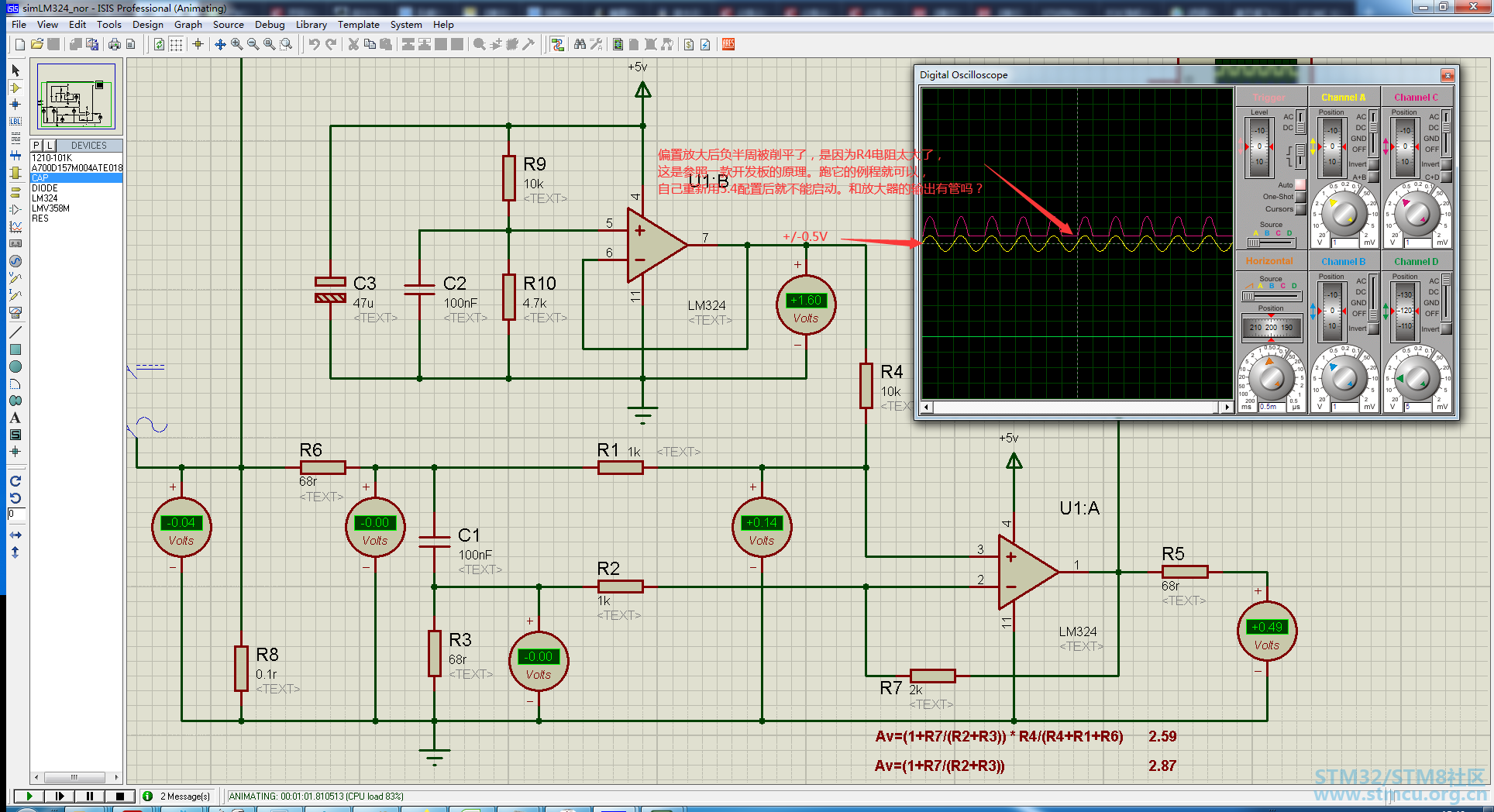1494x812 pixels.
Task: Select the 2D Circle drawing tool
Action: tap(15, 366)
